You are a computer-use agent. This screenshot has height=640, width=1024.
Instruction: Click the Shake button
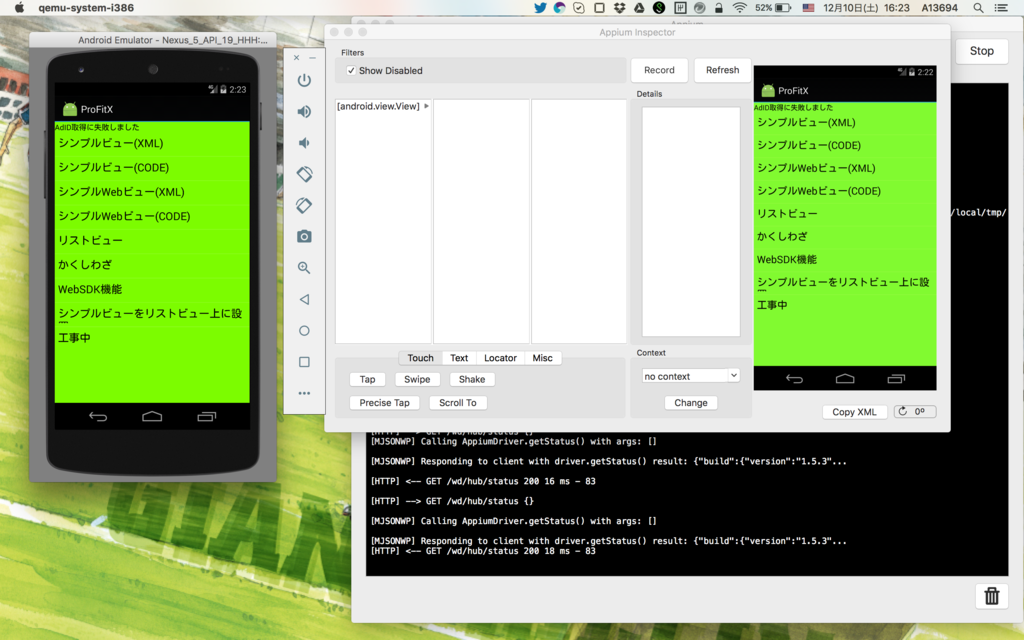[472, 379]
